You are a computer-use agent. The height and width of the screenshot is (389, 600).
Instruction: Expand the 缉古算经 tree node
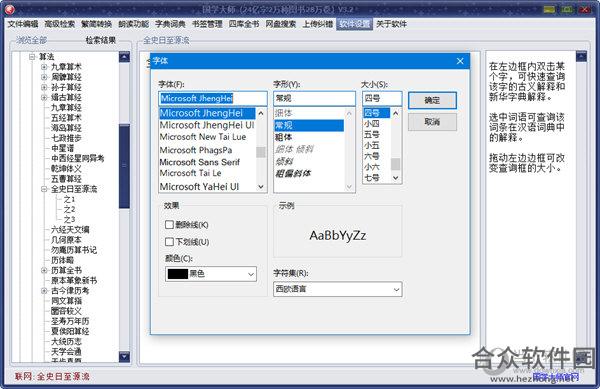44,98
